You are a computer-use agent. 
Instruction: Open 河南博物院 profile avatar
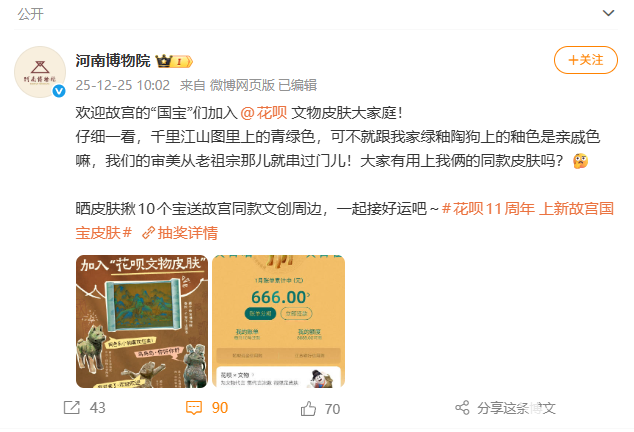point(40,72)
